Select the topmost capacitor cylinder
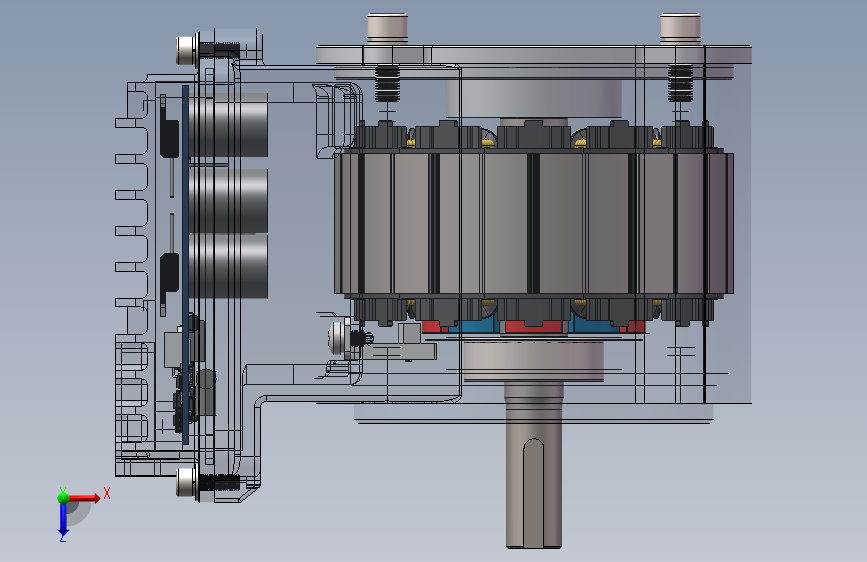The width and height of the screenshot is (867, 562). click(229, 126)
